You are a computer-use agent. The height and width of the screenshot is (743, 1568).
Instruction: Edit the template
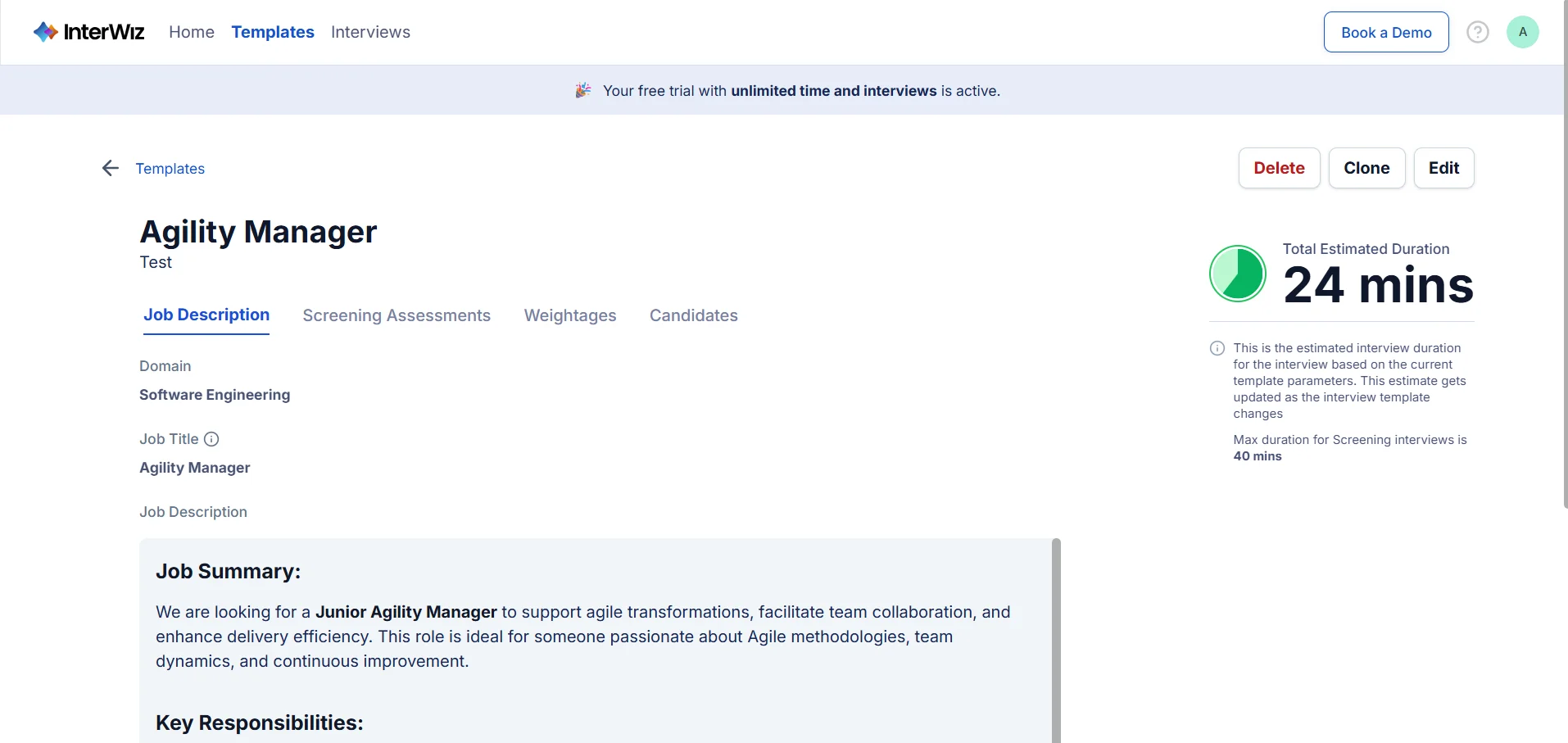(x=1443, y=168)
